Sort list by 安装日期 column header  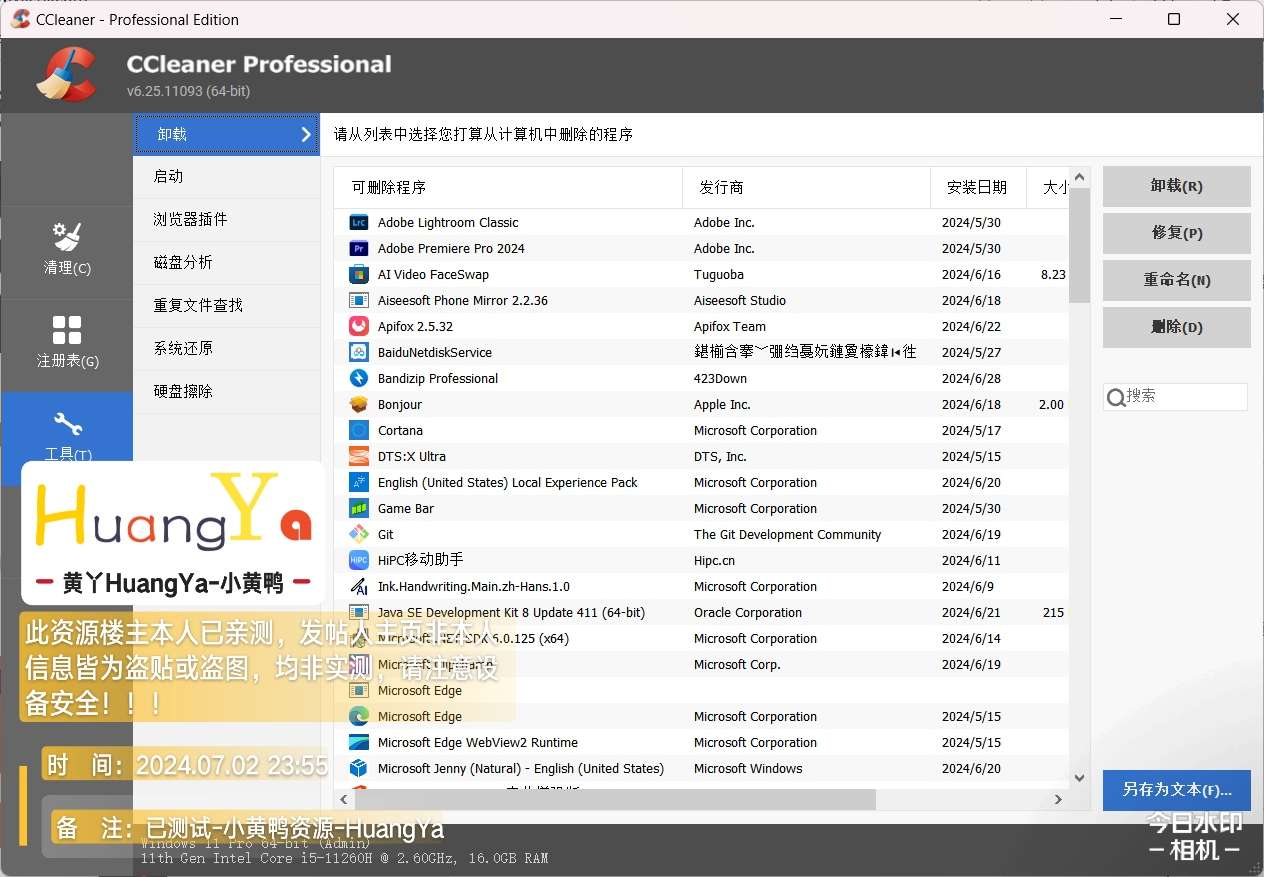(x=976, y=187)
